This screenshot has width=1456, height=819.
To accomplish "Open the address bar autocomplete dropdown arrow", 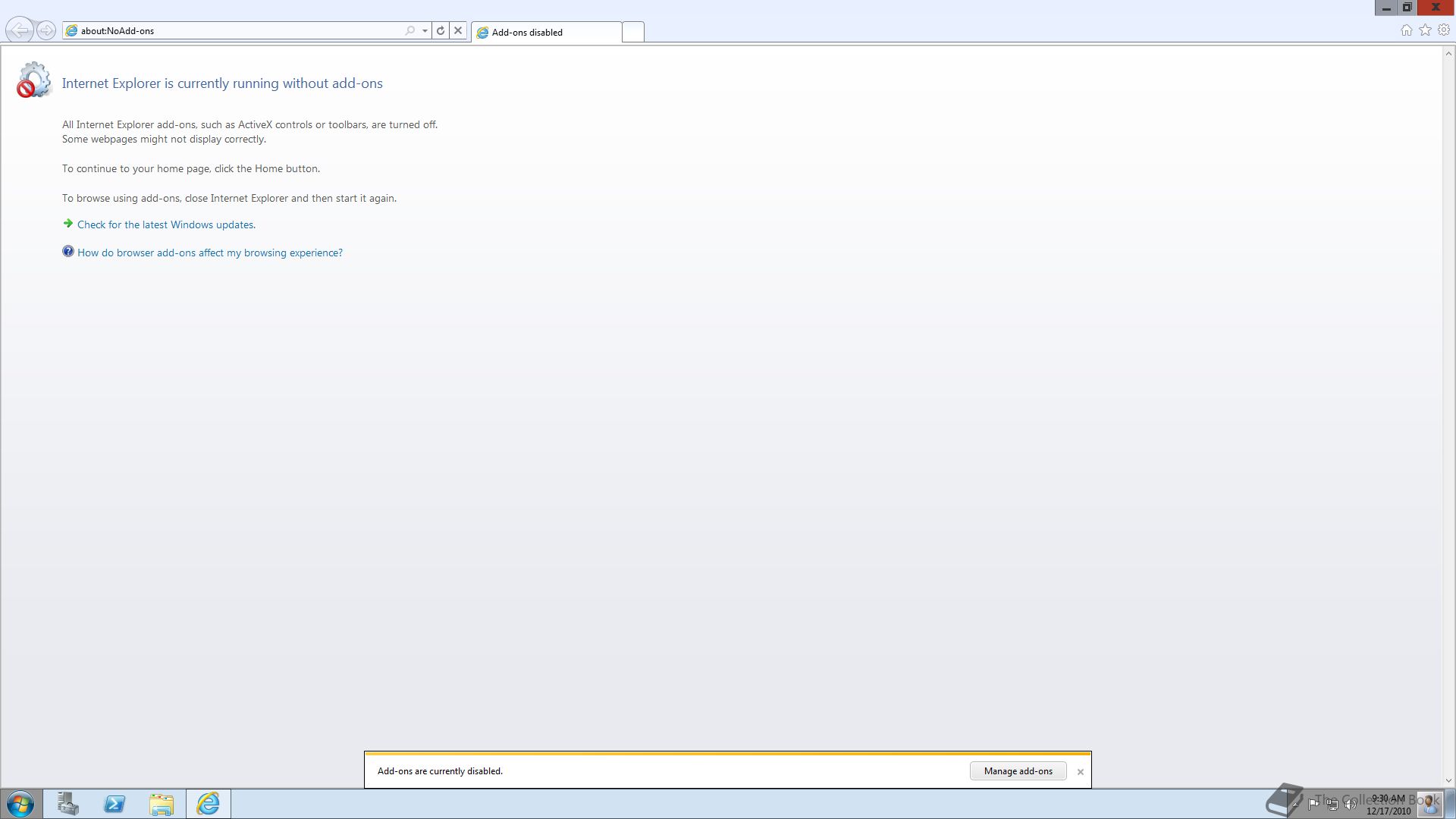I will pos(425,31).
